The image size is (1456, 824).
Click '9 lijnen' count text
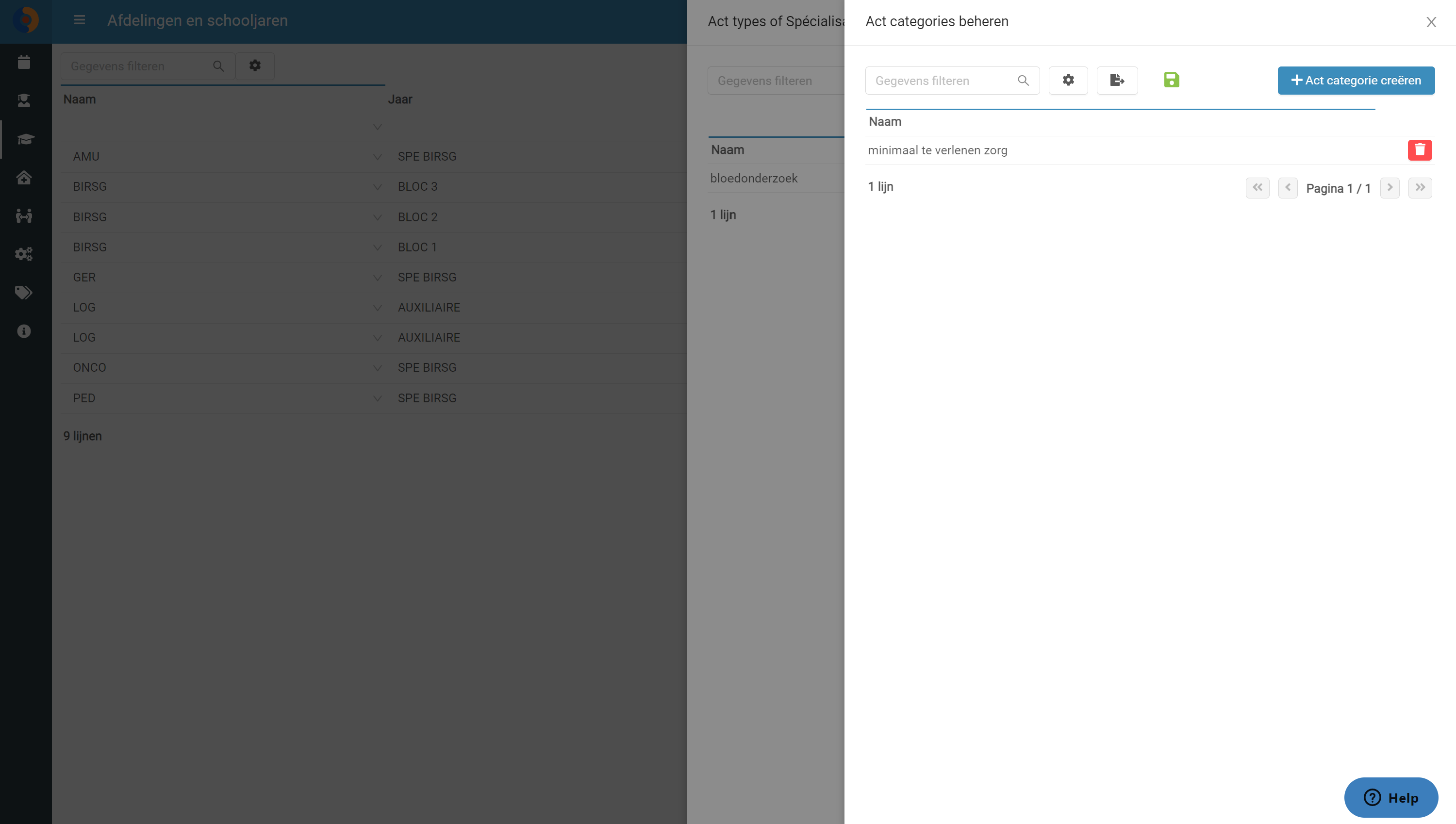tap(82, 436)
